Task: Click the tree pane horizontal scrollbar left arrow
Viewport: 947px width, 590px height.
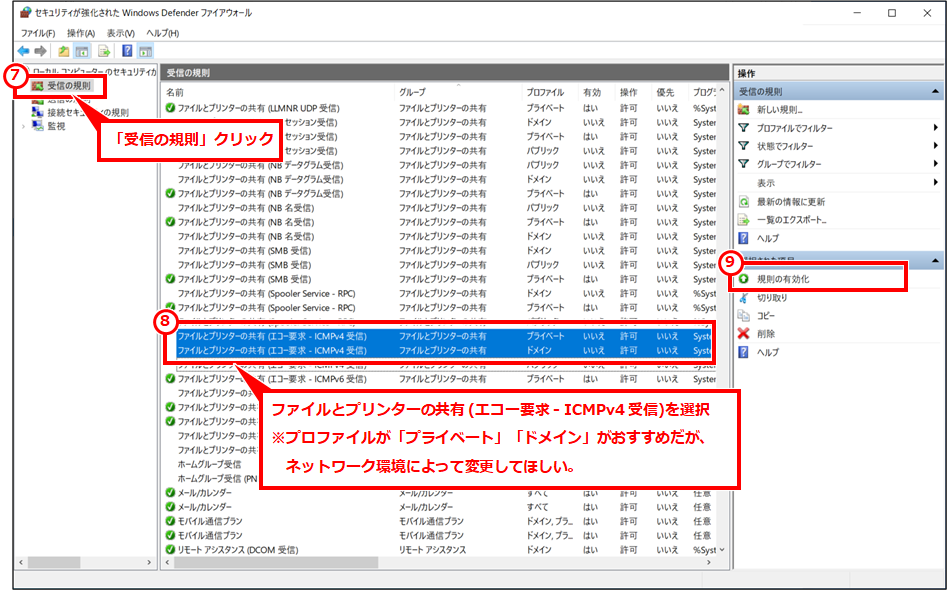Action: (21, 562)
